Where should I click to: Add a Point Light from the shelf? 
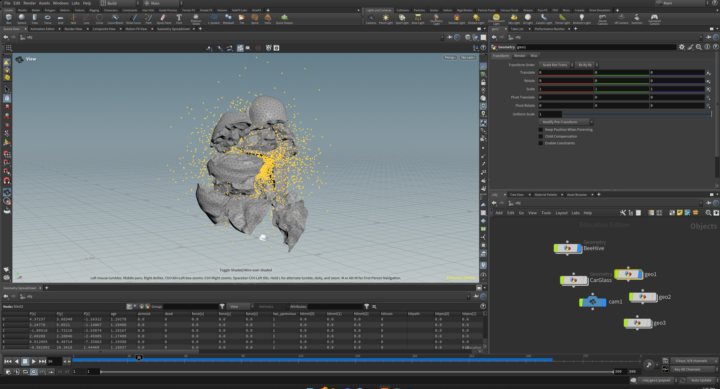click(386, 19)
